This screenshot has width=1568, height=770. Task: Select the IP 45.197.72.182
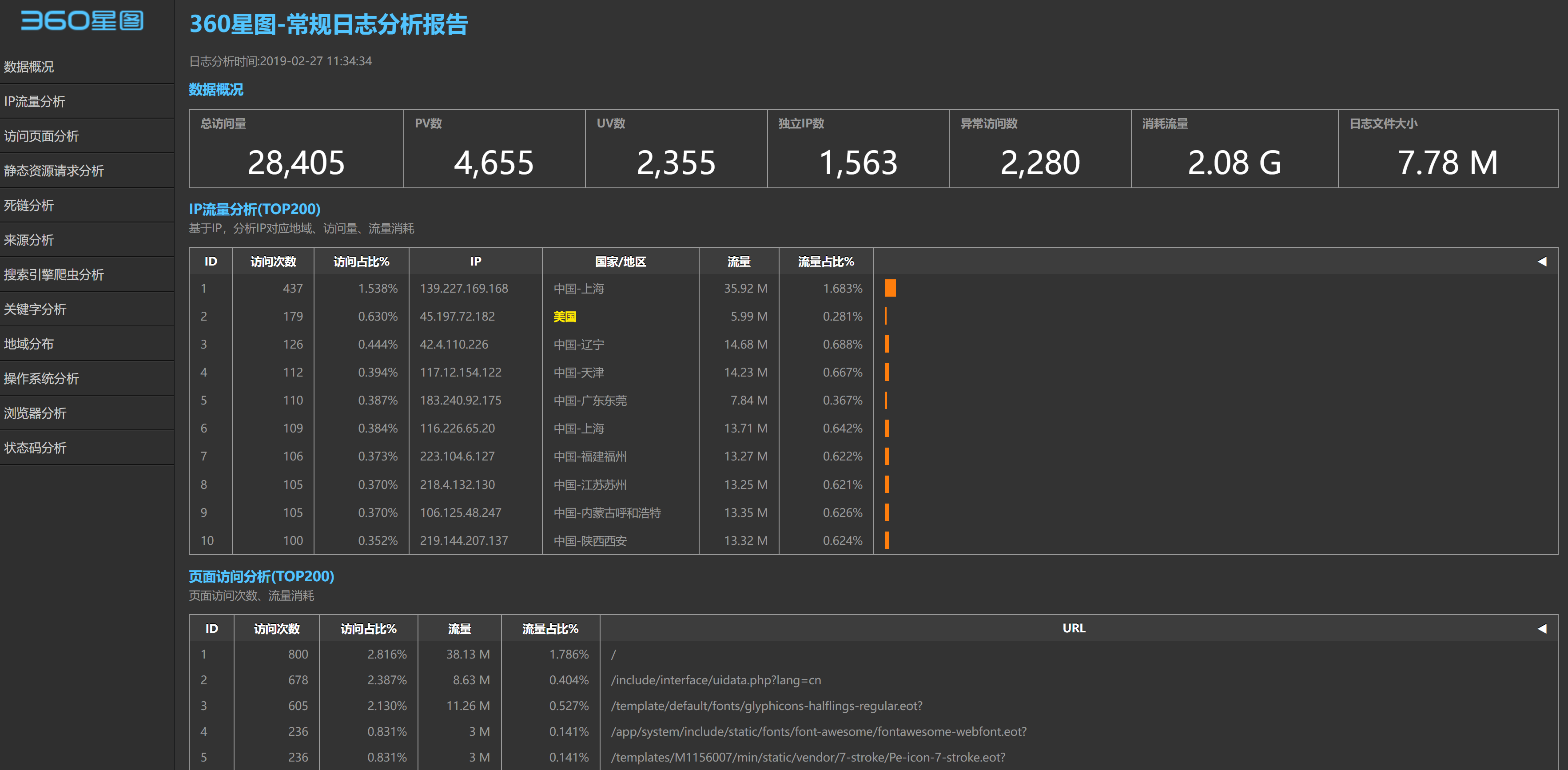pos(457,317)
